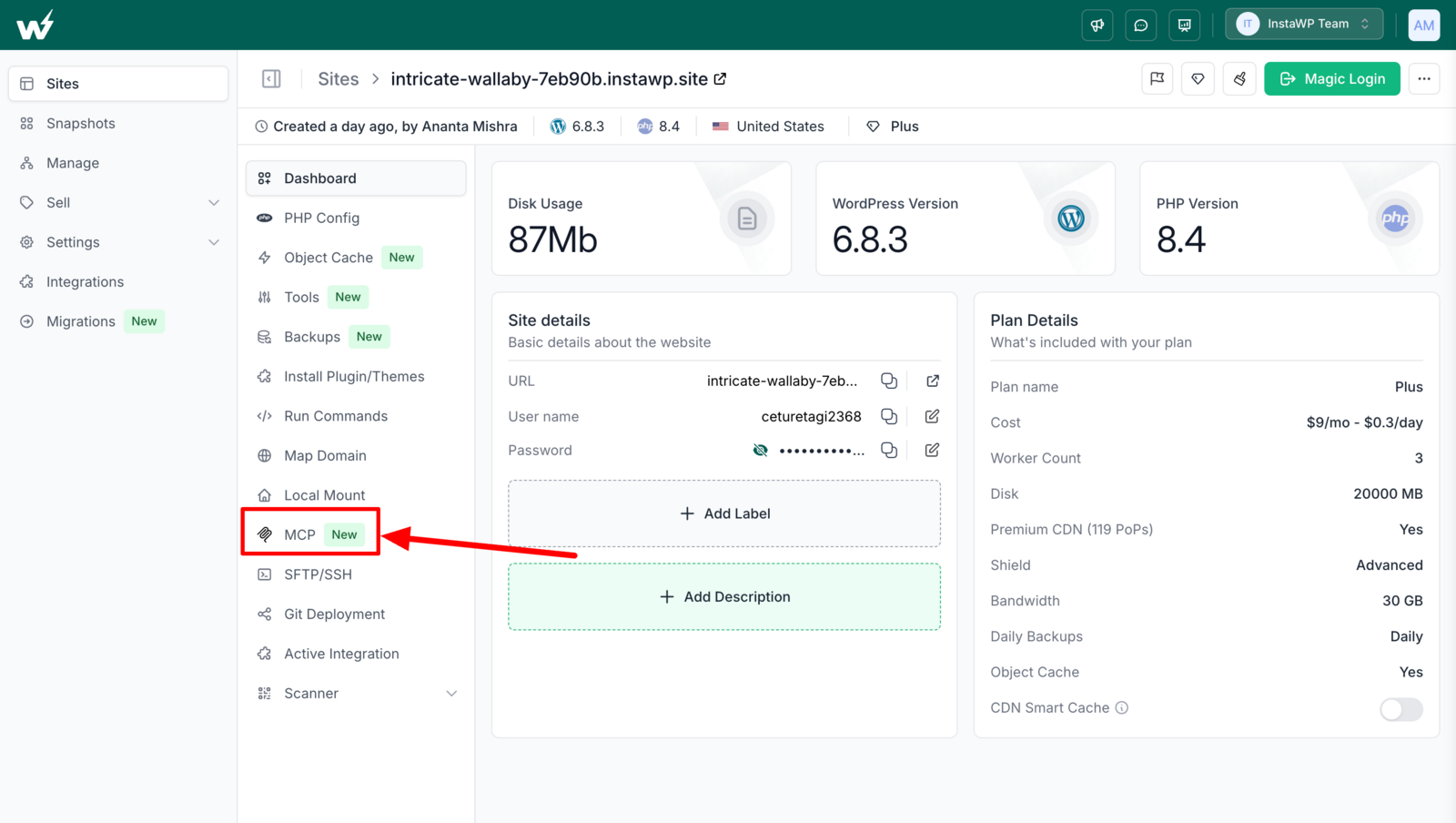The image size is (1456, 823).
Task: Toggle the CDN Smart Cache switch
Action: tap(1401, 709)
